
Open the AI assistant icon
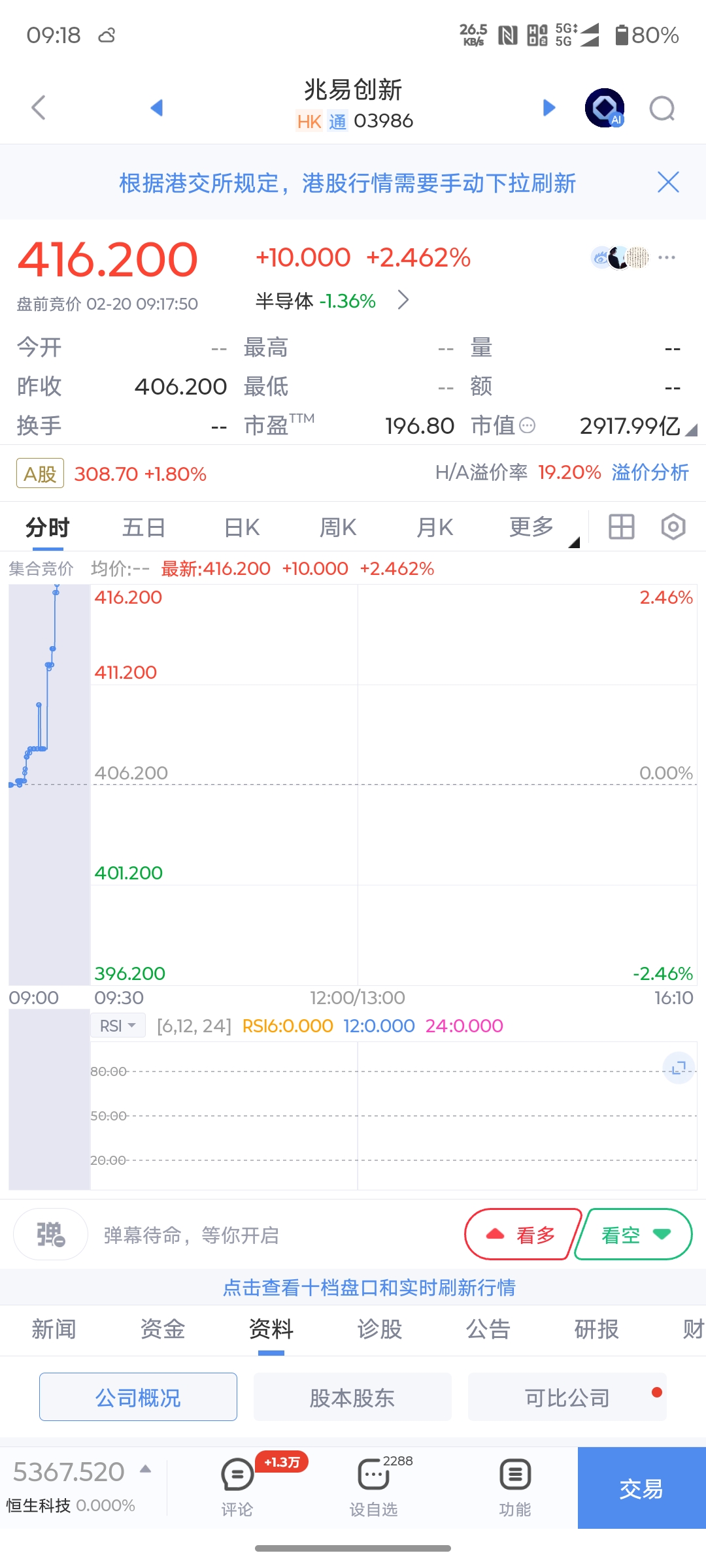605,108
